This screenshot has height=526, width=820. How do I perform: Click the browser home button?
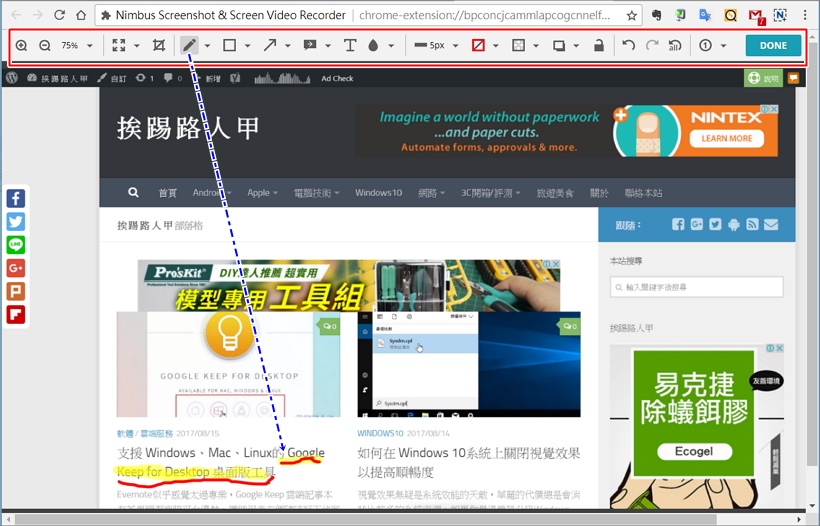click(81, 15)
